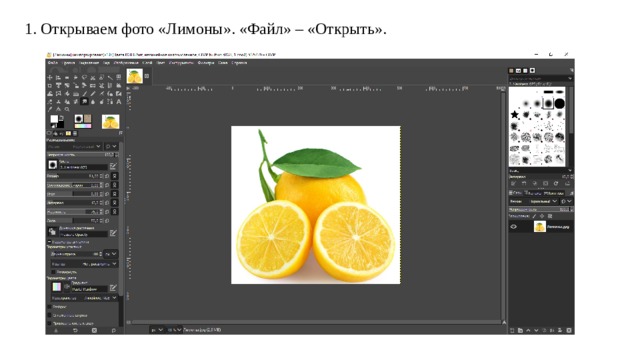Select the Move tool in toolbox
640x360 pixels.
pyautogui.click(x=50, y=78)
